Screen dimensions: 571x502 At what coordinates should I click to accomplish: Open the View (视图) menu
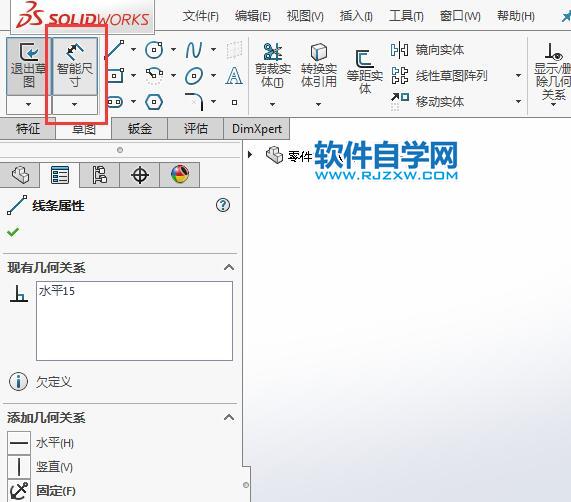click(x=305, y=16)
